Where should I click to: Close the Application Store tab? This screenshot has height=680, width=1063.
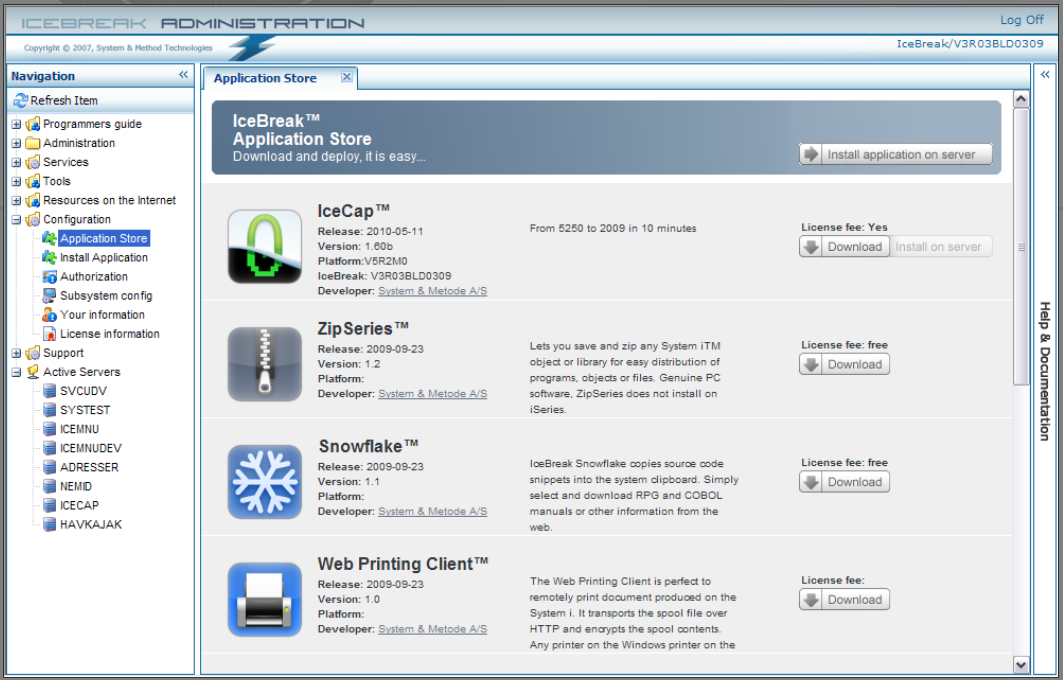coord(346,77)
